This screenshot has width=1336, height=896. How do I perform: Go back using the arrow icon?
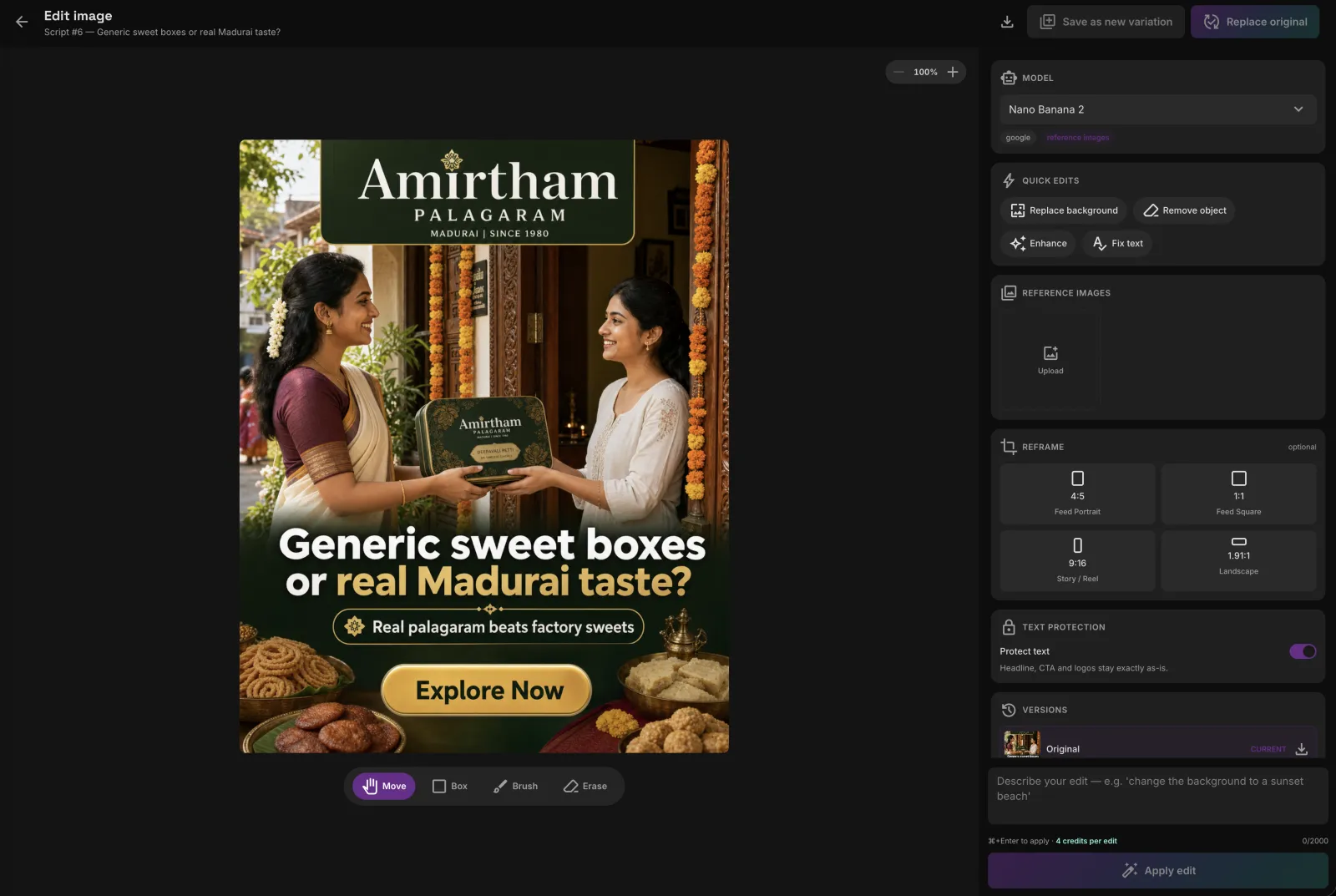[22, 22]
